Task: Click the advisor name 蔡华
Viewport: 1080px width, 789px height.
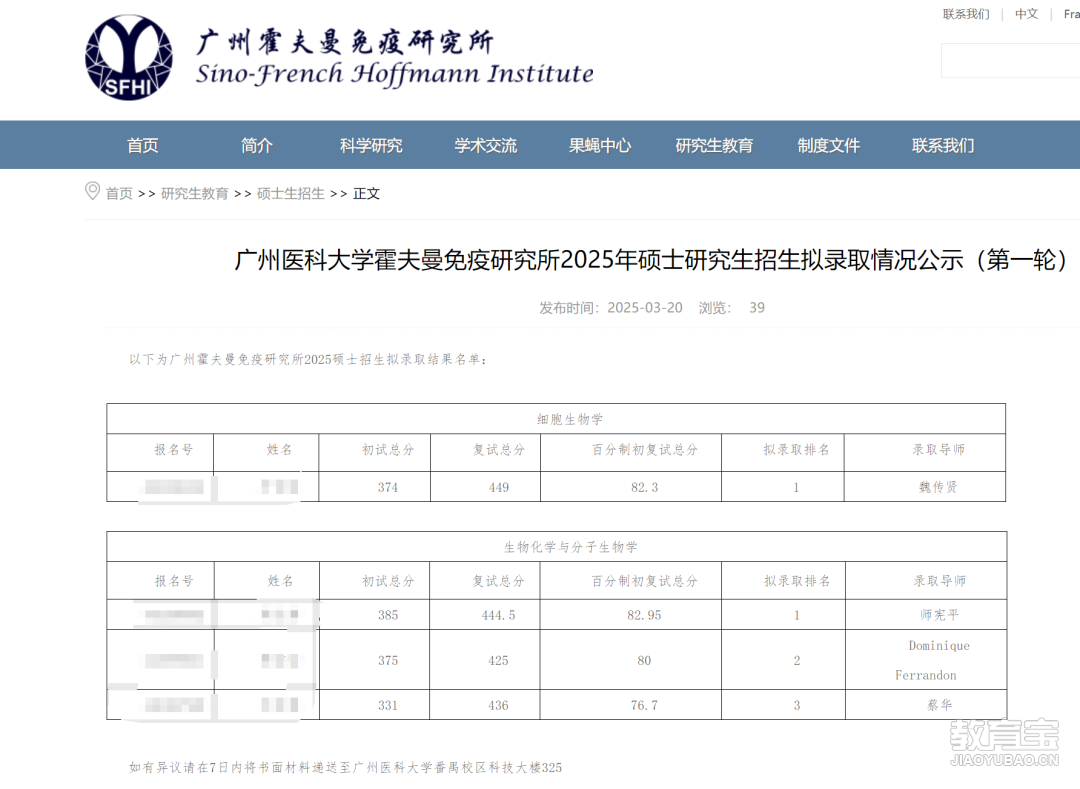Action: click(939, 705)
